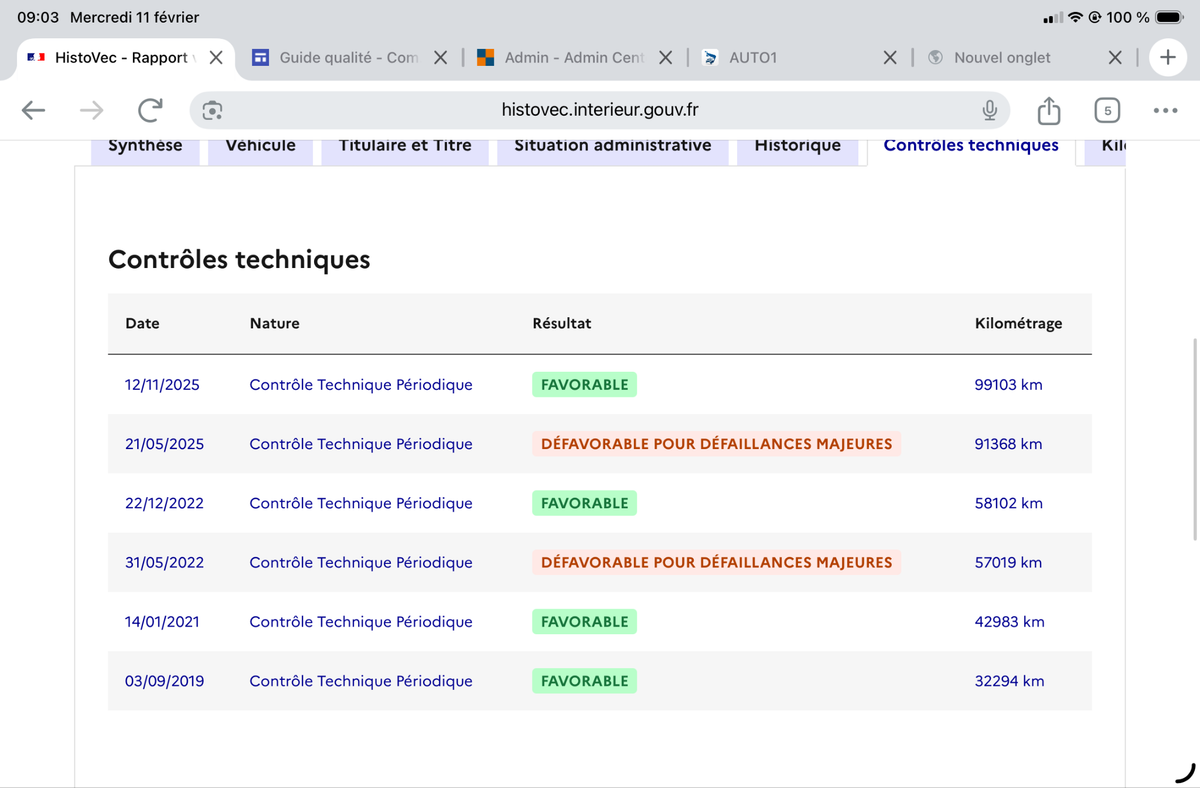Viewport: 1200px width, 788px height.
Task: Select the Synthèse report tab
Action: pyautogui.click(x=145, y=145)
